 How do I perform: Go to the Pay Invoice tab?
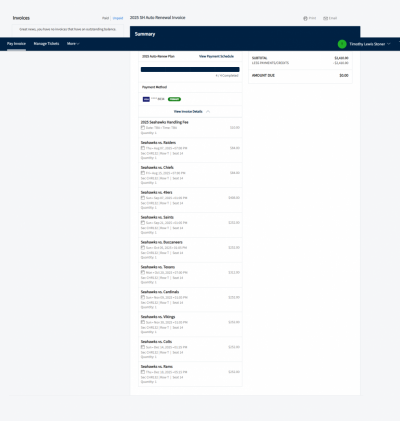coord(16,44)
